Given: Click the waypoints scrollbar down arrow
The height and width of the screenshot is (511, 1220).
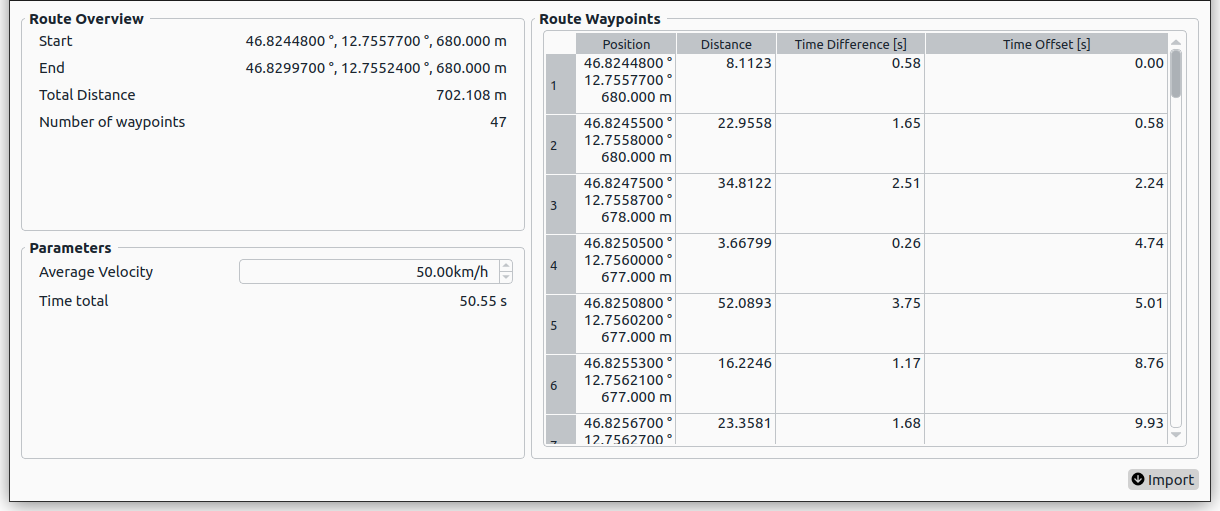Looking at the screenshot, I should 1176,435.
